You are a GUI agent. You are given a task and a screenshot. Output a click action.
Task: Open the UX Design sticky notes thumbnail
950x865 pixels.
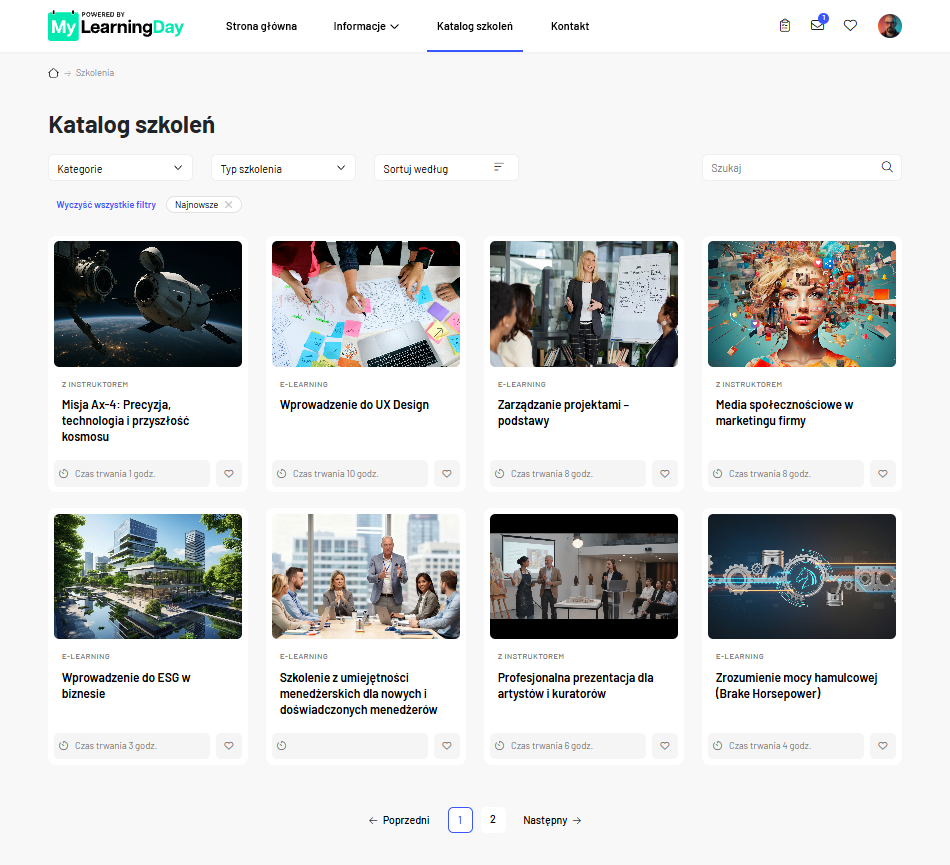click(366, 303)
